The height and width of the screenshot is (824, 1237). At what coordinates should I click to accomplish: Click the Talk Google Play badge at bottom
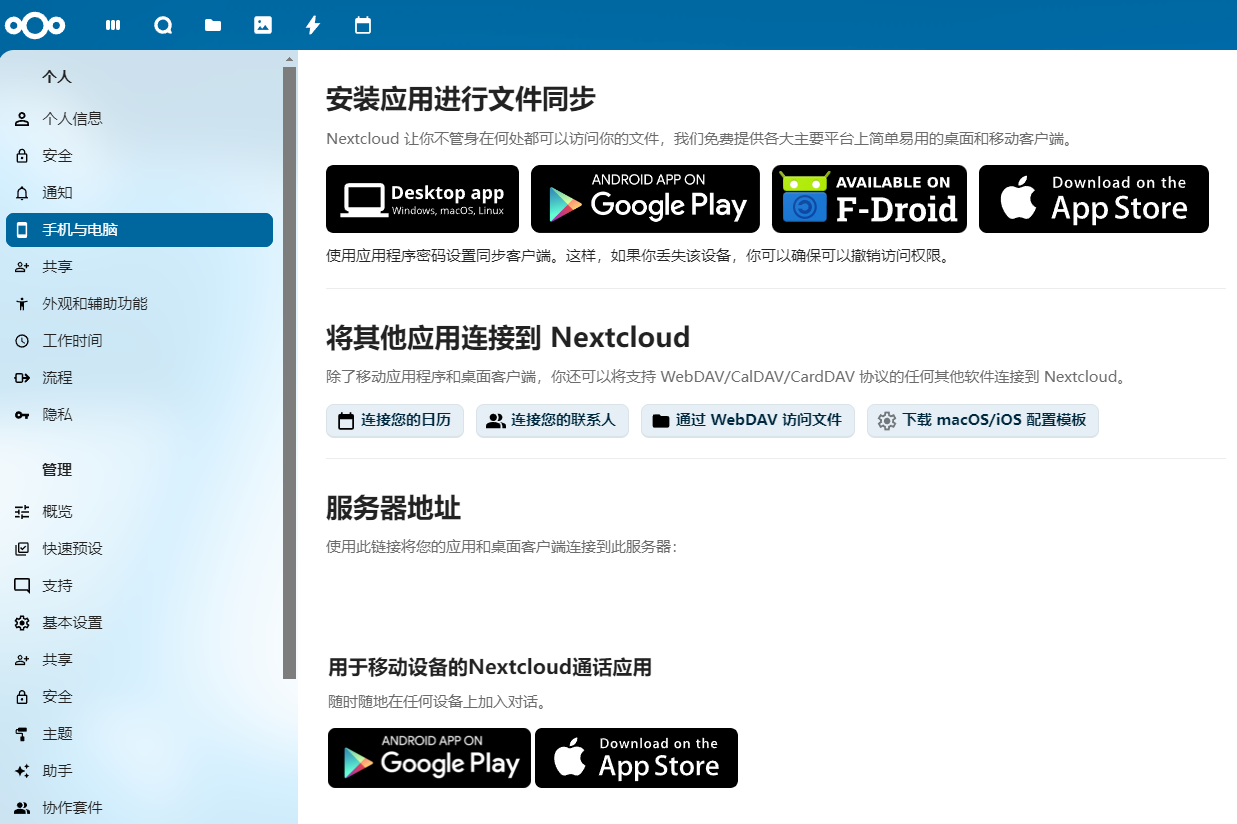pos(429,758)
